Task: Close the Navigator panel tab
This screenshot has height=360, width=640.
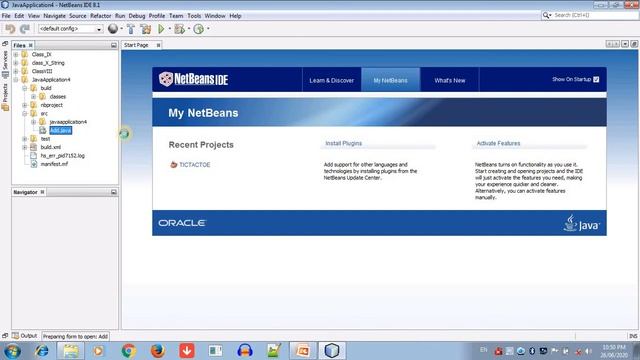Action: (x=42, y=192)
